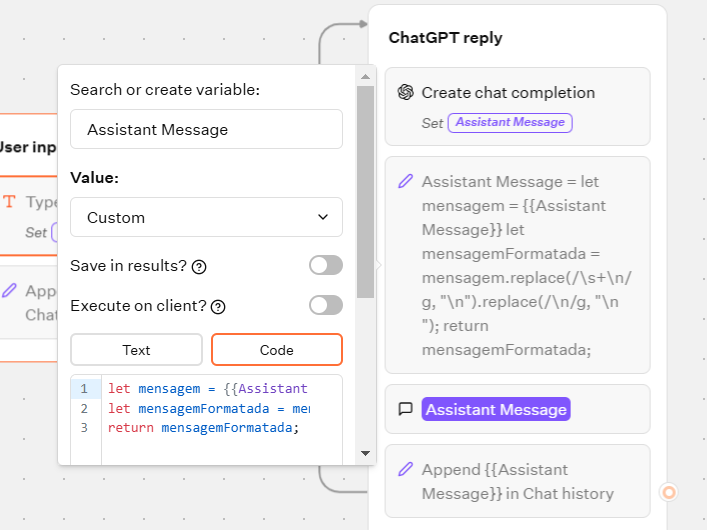Click the orange endpoint circle connector

coord(669,492)
